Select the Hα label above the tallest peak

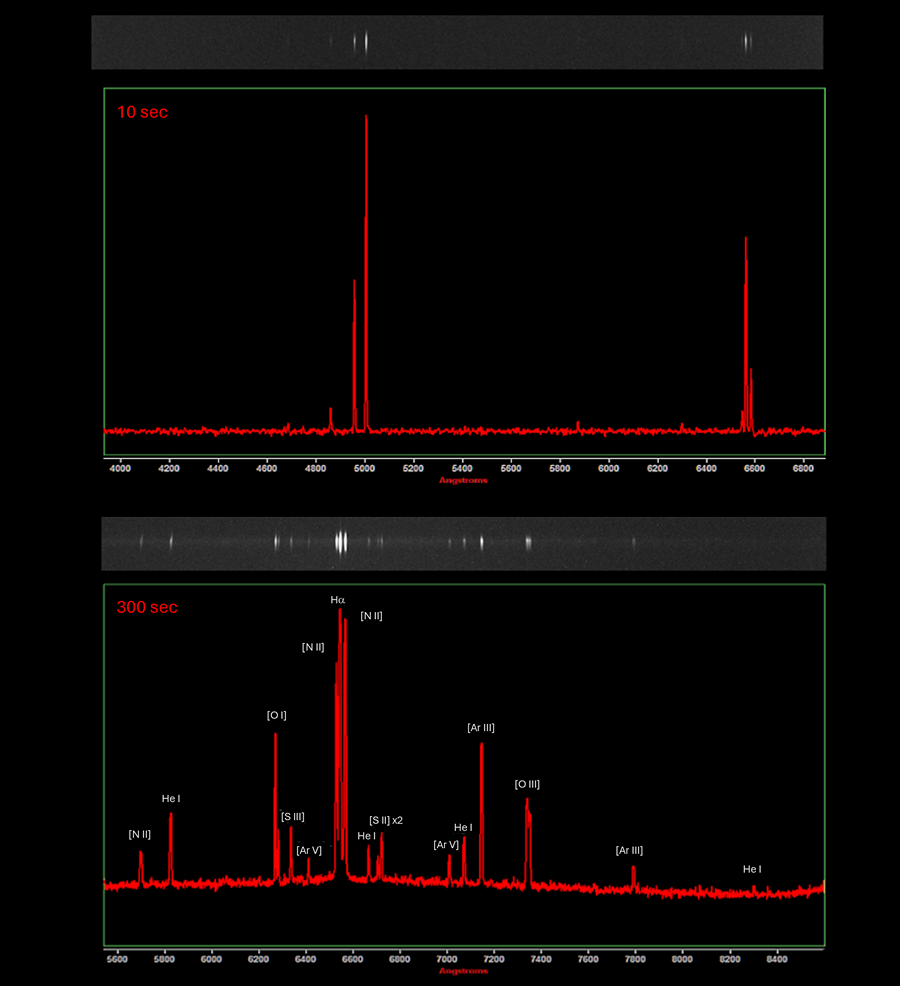click(338, 600)
